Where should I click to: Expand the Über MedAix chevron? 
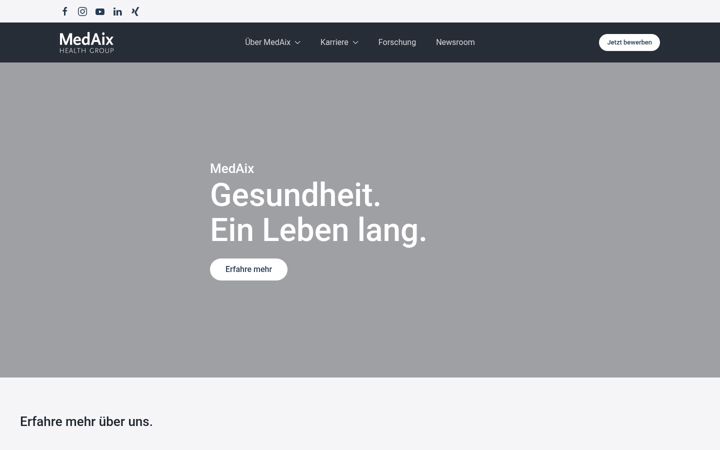click(x=298, y=43)
